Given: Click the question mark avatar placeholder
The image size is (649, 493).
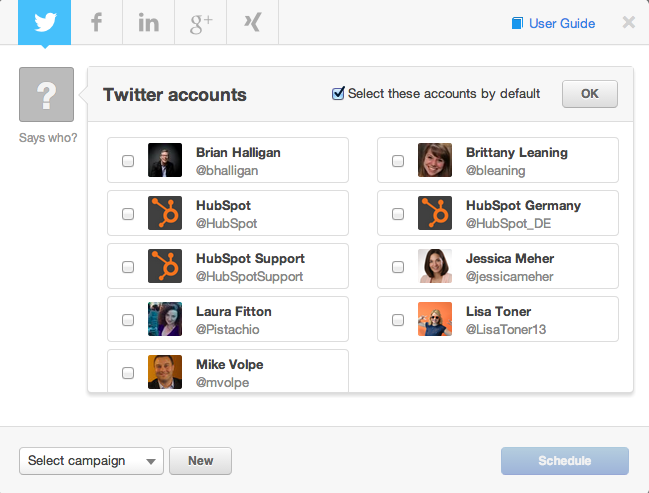Looking at the screenshot, I should coord(46,95).
